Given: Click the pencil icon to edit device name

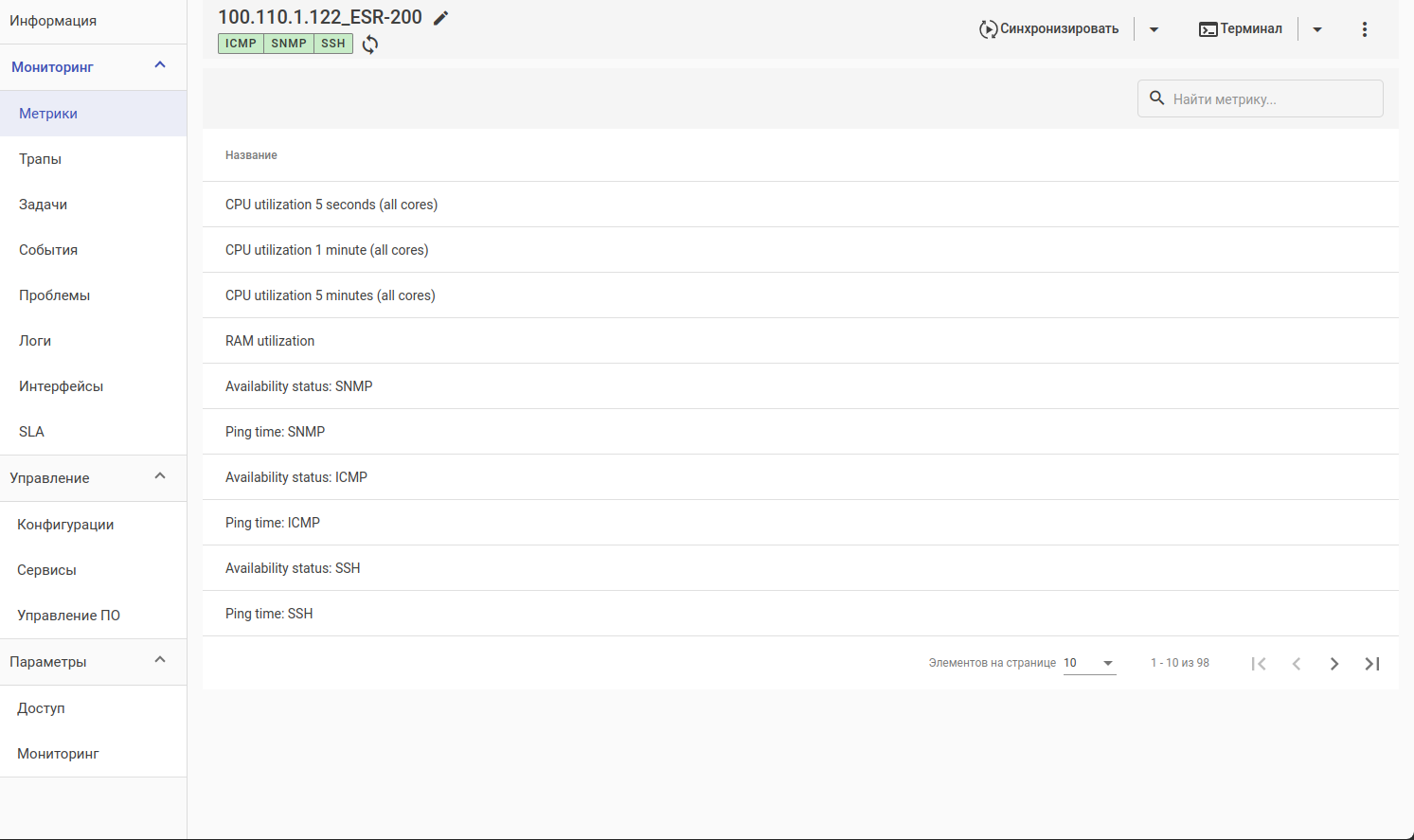Looking at the screenshot, I should coord(440,18).
